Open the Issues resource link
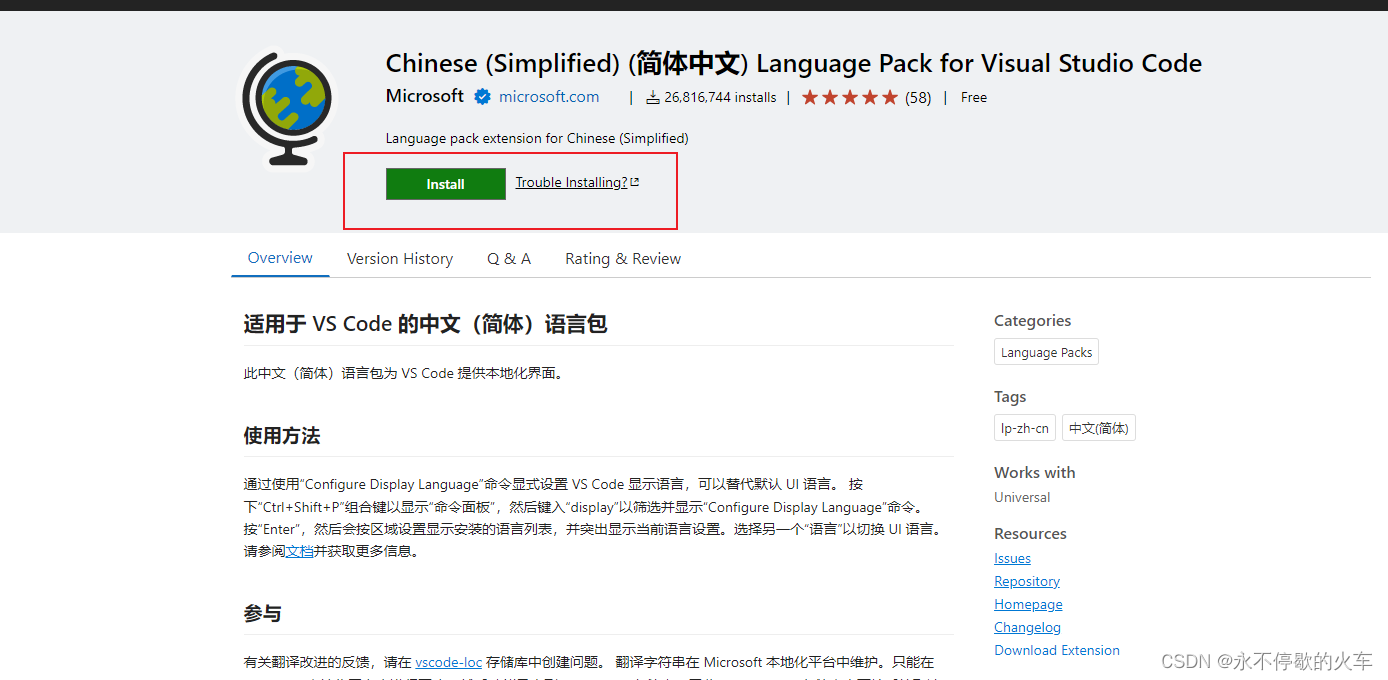Viewport: 1388px width, 680px height. click(x=1012, y=558)
